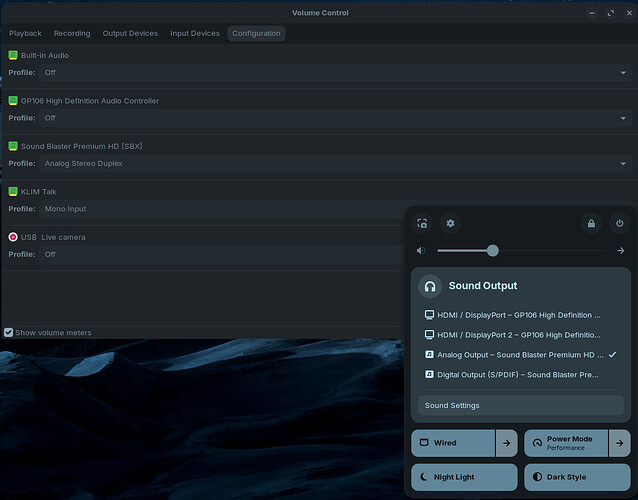Click the moon icon on Night Light
The width and height of the screenshot is (638, 500).
[x=424, y=477]
